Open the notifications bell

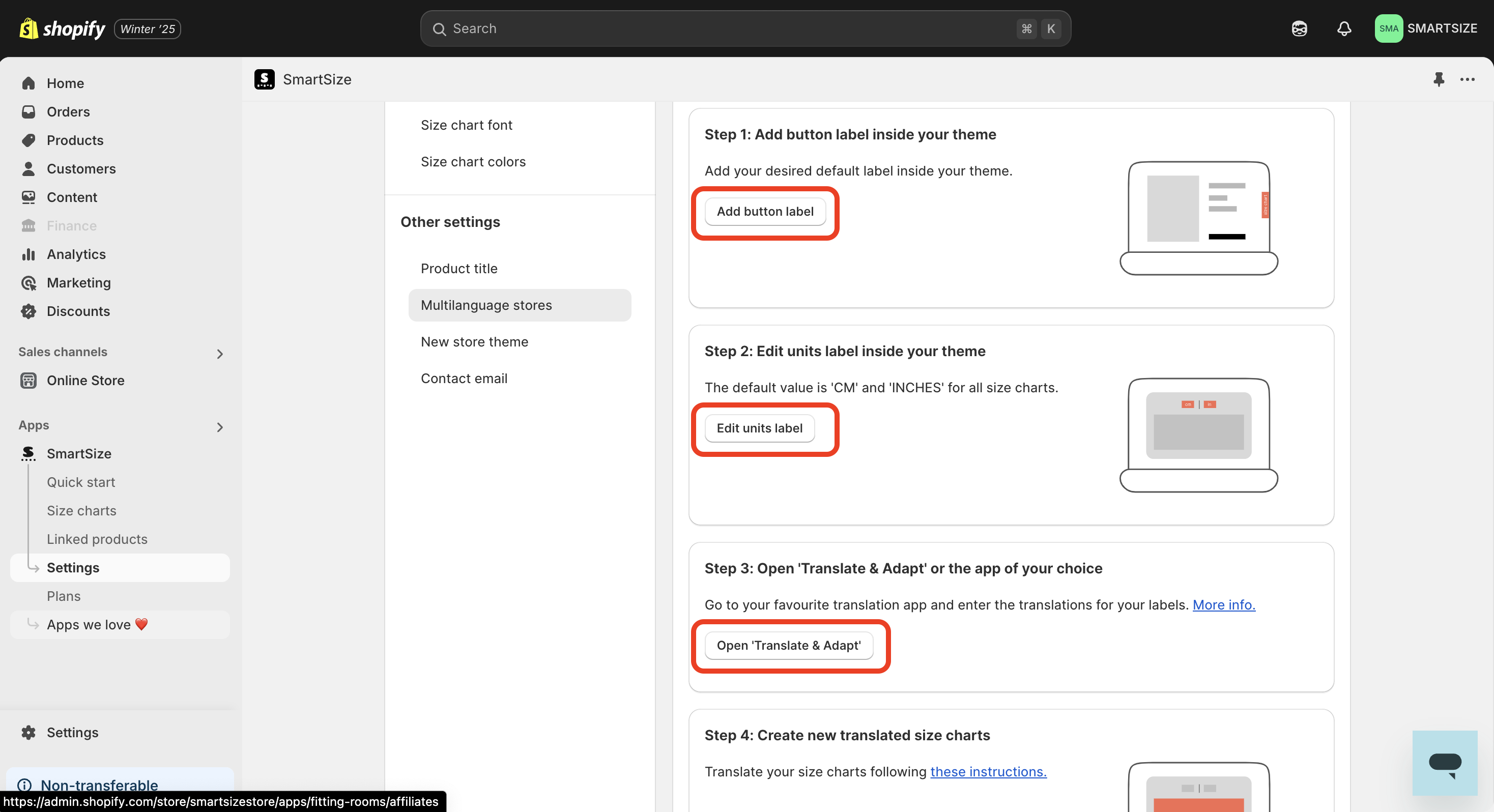1344,28
